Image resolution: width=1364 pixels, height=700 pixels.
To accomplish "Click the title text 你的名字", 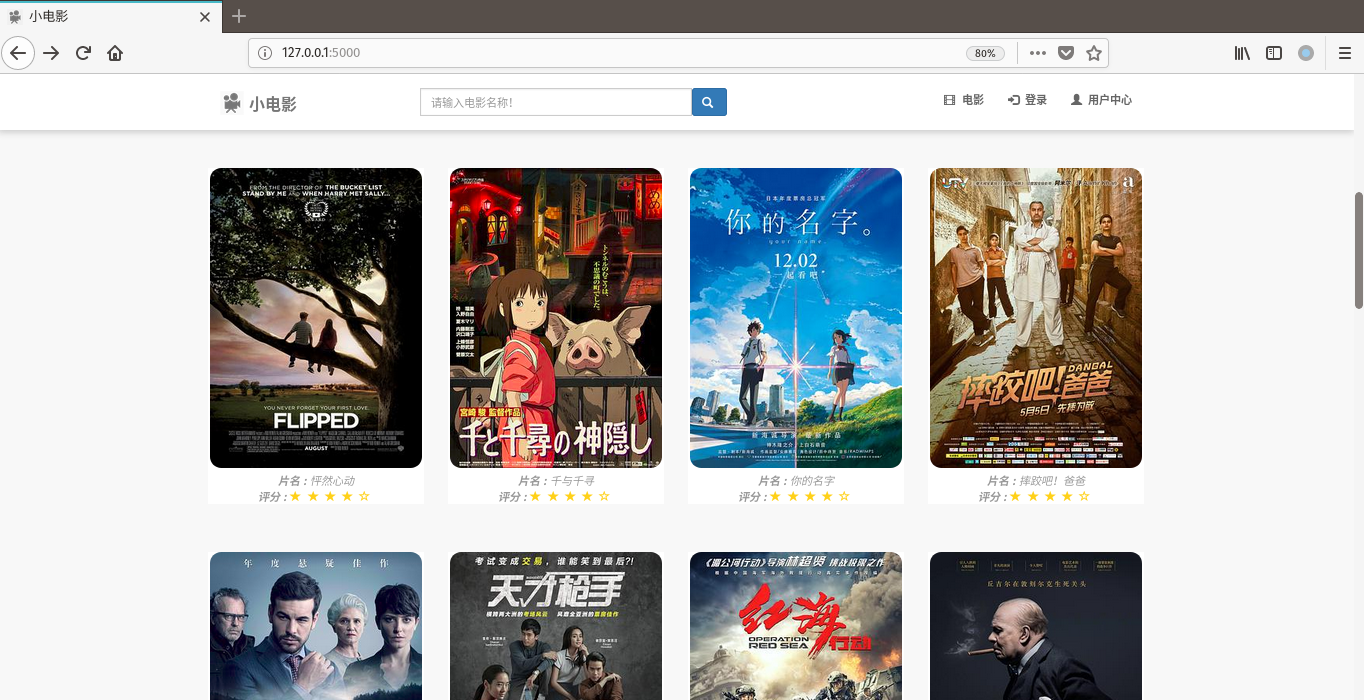I will (x=812, y=481).
